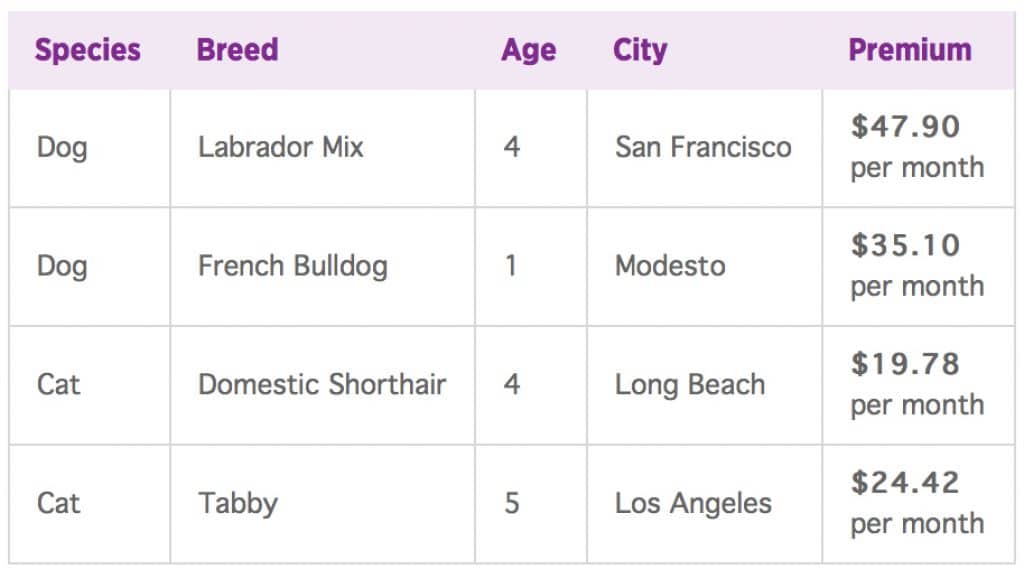Image resolution: width=1024 pixels, height=569 pixels.
Task: Select the $35.10 premium amount
Action: (905, 246)
